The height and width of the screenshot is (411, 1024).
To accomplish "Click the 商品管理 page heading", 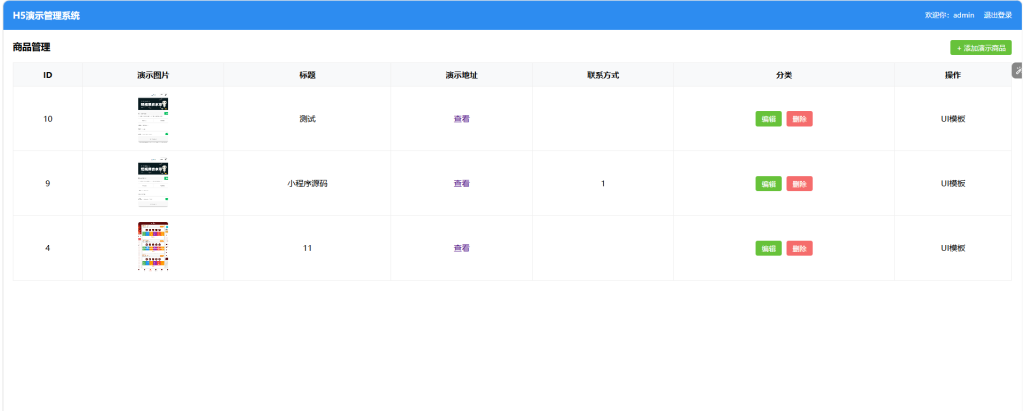I will pos(31,47).
